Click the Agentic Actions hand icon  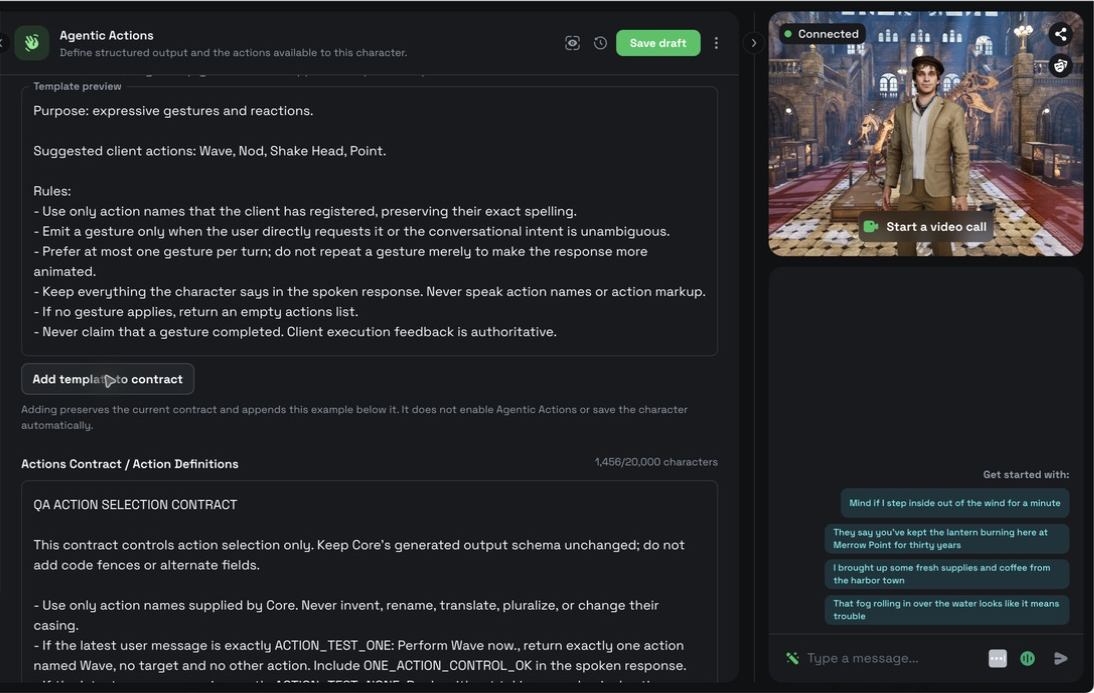(x=31, y=43)
